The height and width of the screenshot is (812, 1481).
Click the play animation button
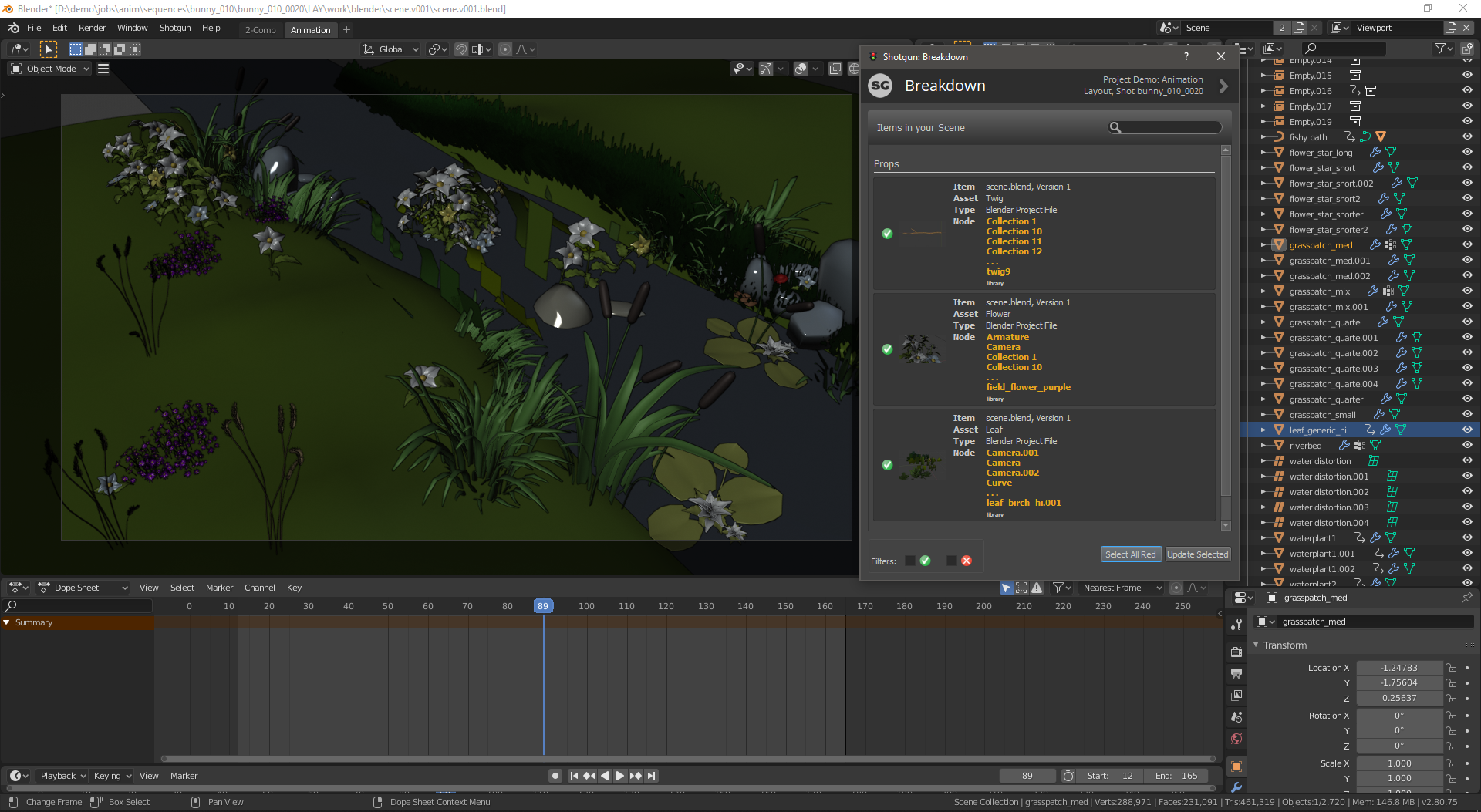coord(619,776)
